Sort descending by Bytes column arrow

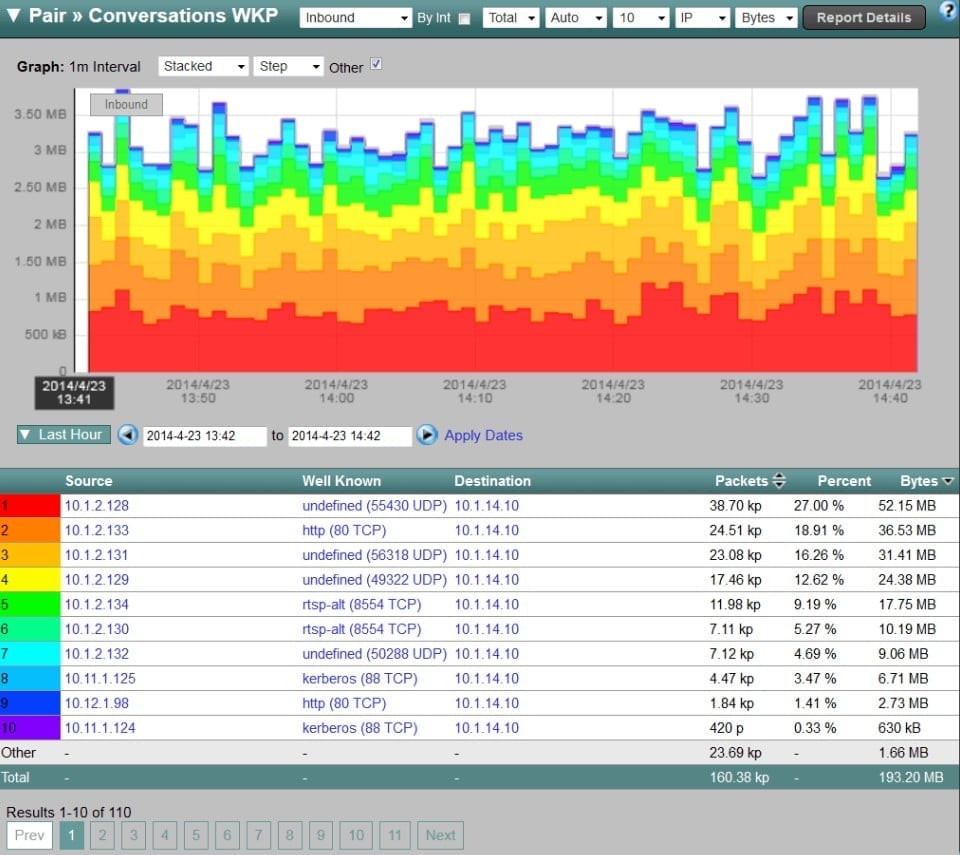(948, 481)
